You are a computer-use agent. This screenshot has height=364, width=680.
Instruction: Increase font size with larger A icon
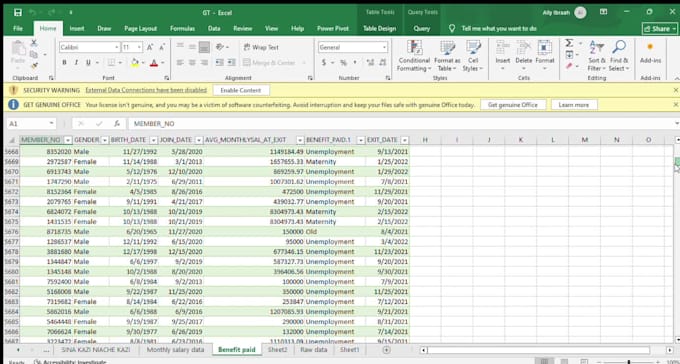click(x=150, y=47)
